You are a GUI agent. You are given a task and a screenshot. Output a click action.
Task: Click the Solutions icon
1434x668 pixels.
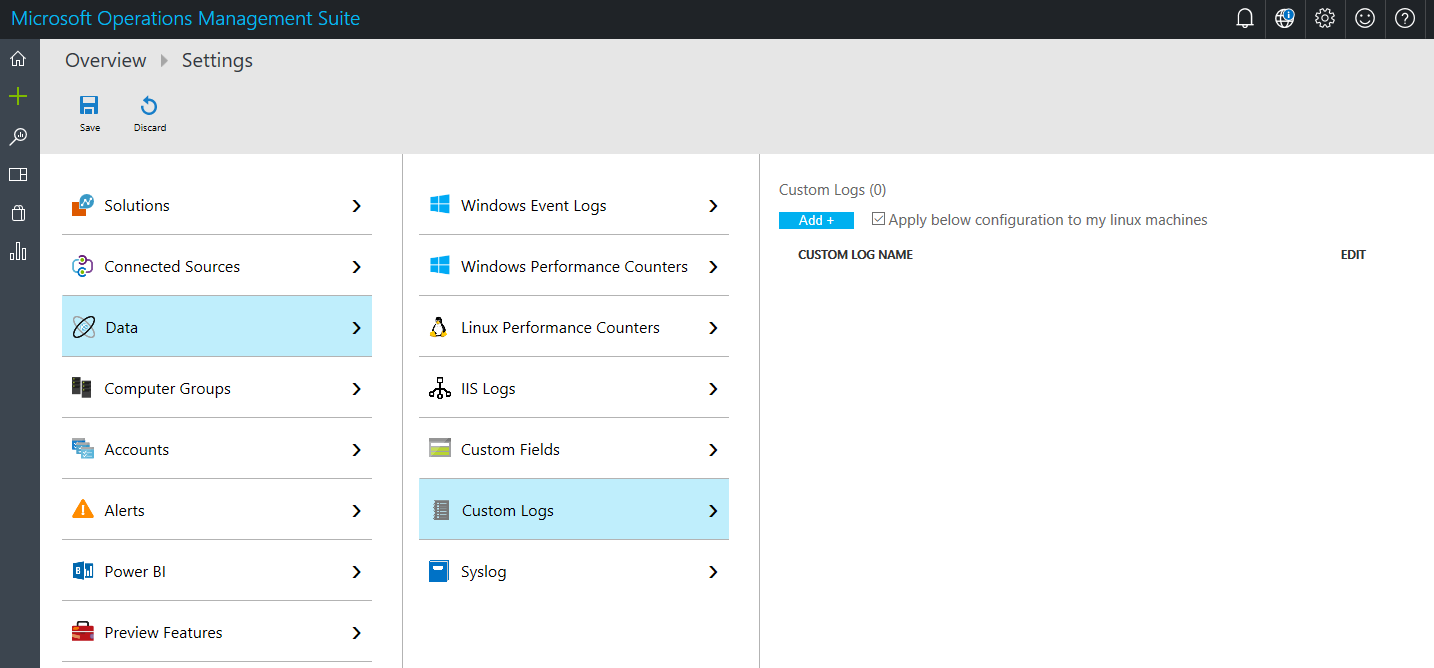coord(83,205)
